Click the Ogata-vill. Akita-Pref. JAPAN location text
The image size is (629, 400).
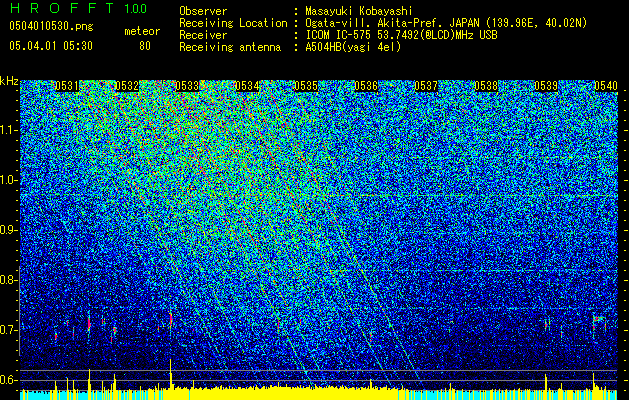446,23
